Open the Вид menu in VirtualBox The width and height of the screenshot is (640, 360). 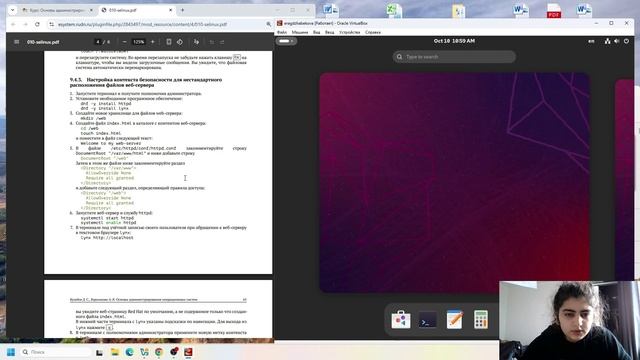(x=316, y=32)
